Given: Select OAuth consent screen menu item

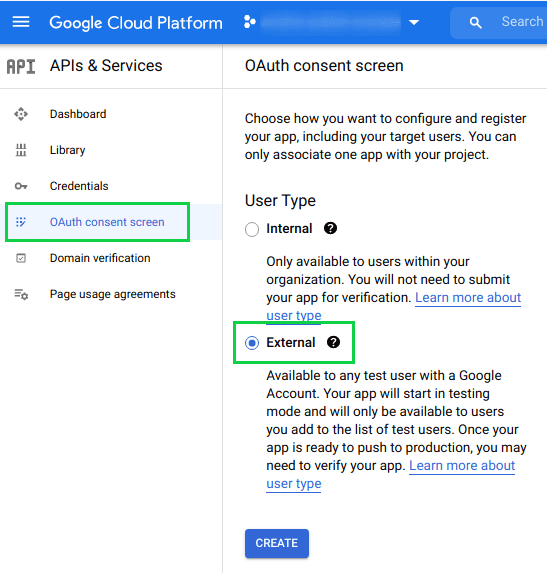Looking at the screenshot, I should [x=107, y=222].
